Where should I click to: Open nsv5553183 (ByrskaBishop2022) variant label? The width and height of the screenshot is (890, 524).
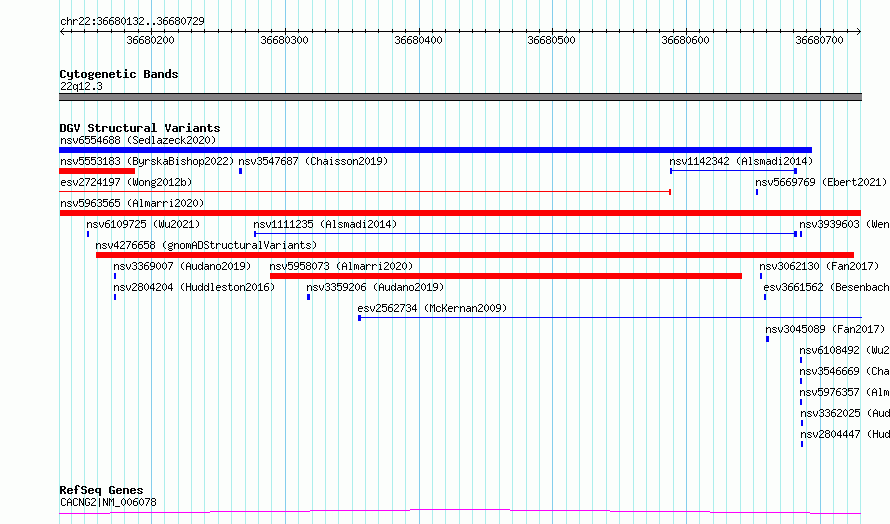pos(147,161)
